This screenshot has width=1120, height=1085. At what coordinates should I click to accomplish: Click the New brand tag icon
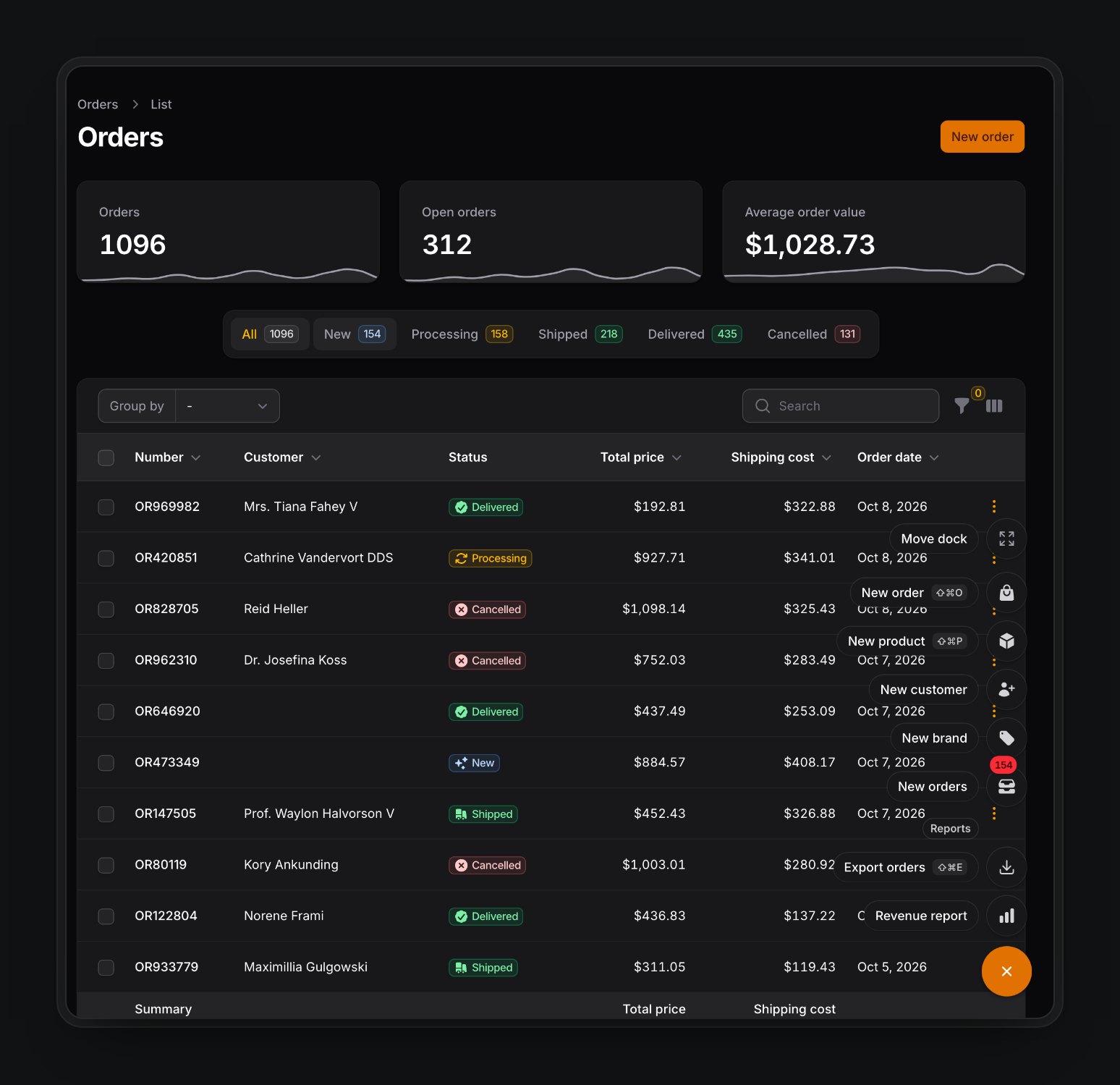[1006, 738]
